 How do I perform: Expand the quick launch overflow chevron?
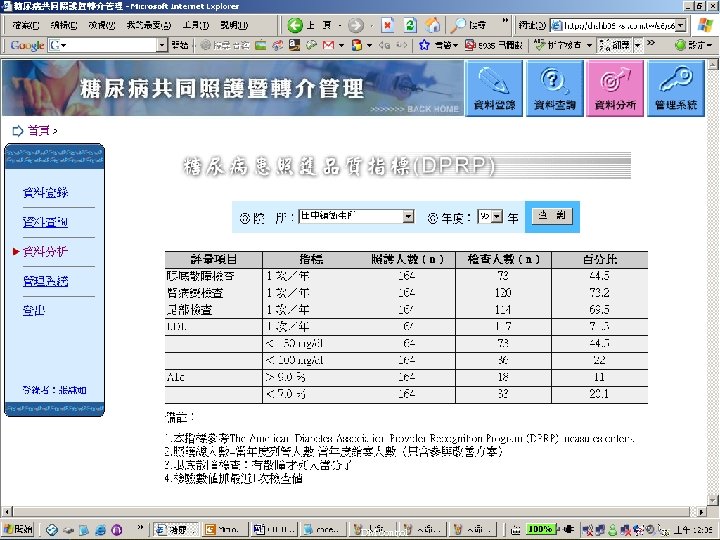140,527
